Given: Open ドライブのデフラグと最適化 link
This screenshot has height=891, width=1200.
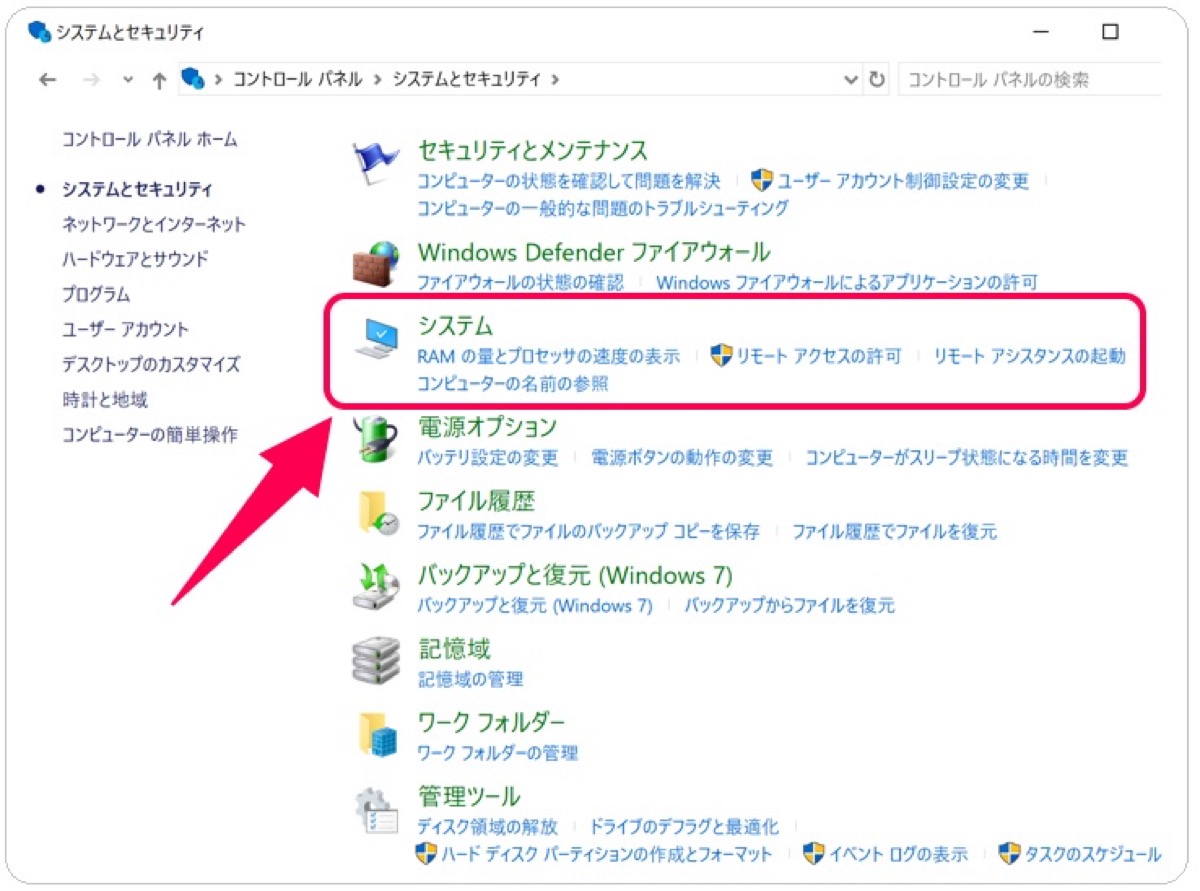Looking at the screenshot, I should point(684,827).
